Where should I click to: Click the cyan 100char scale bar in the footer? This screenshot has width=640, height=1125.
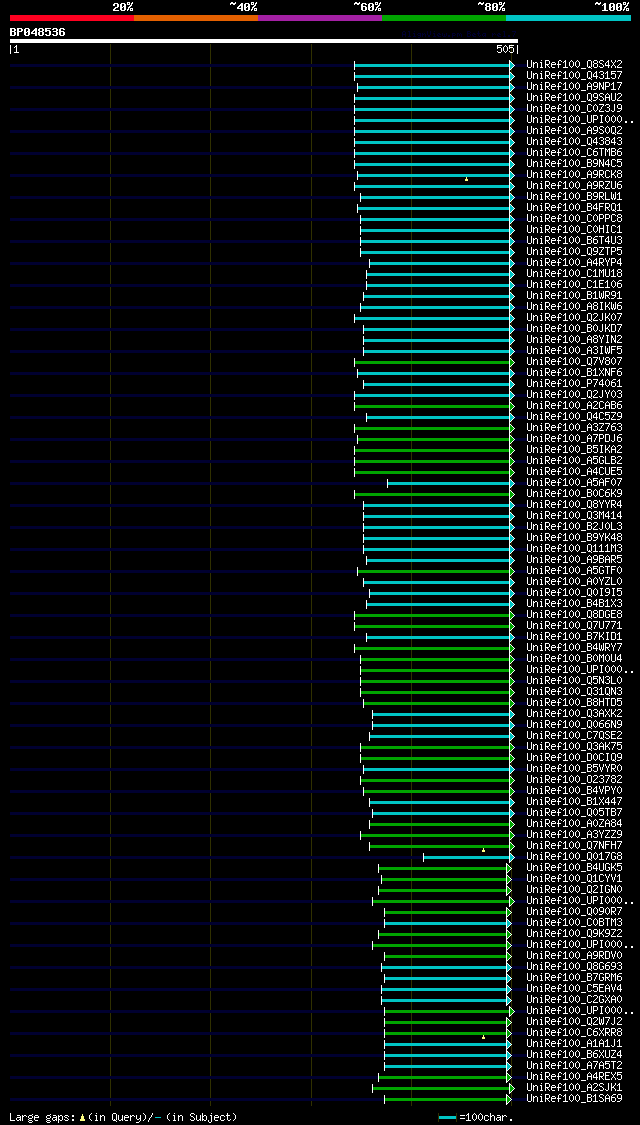click(x=448, y=1118)
